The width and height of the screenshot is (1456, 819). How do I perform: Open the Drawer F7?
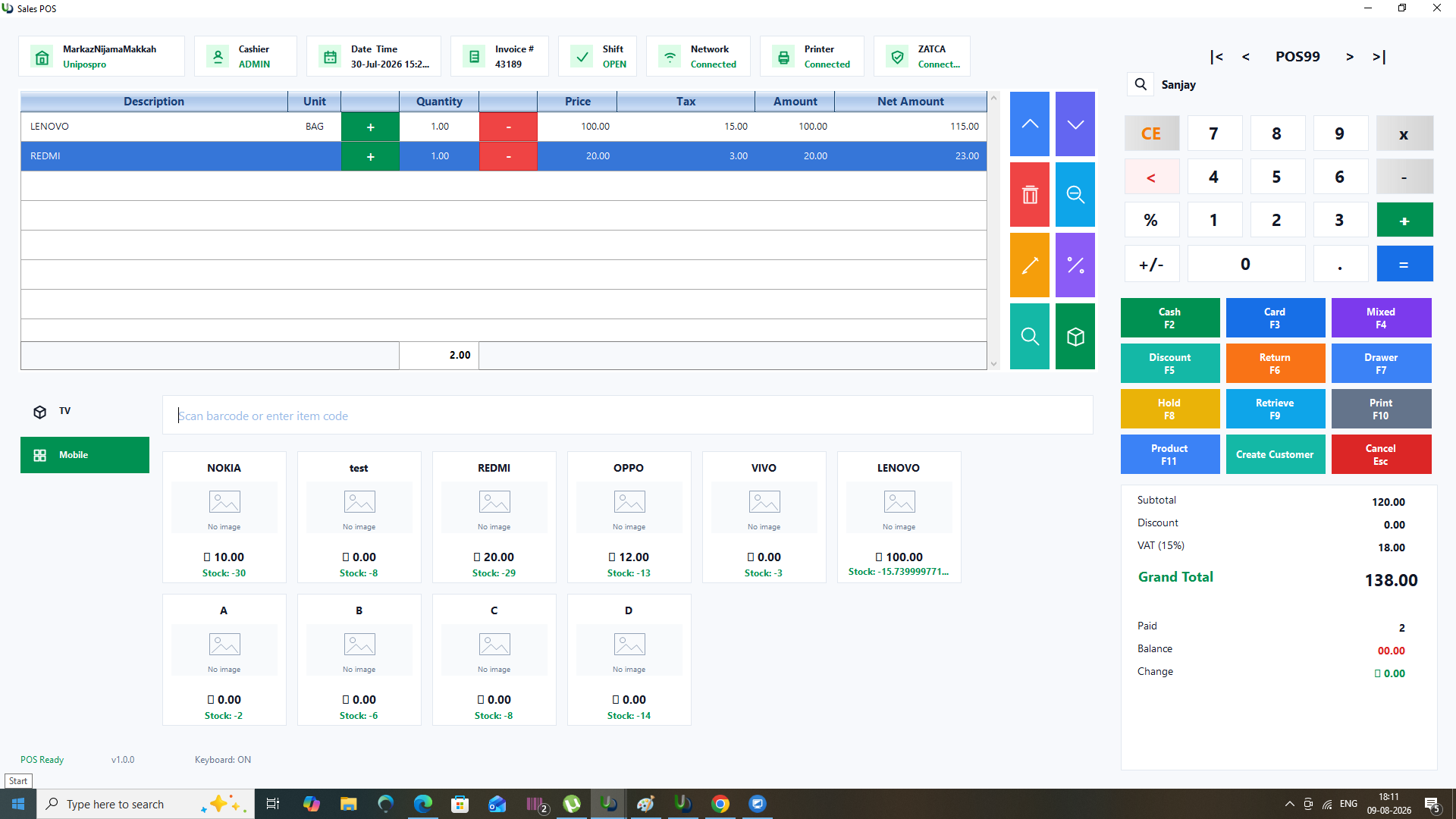(1382, 363)
